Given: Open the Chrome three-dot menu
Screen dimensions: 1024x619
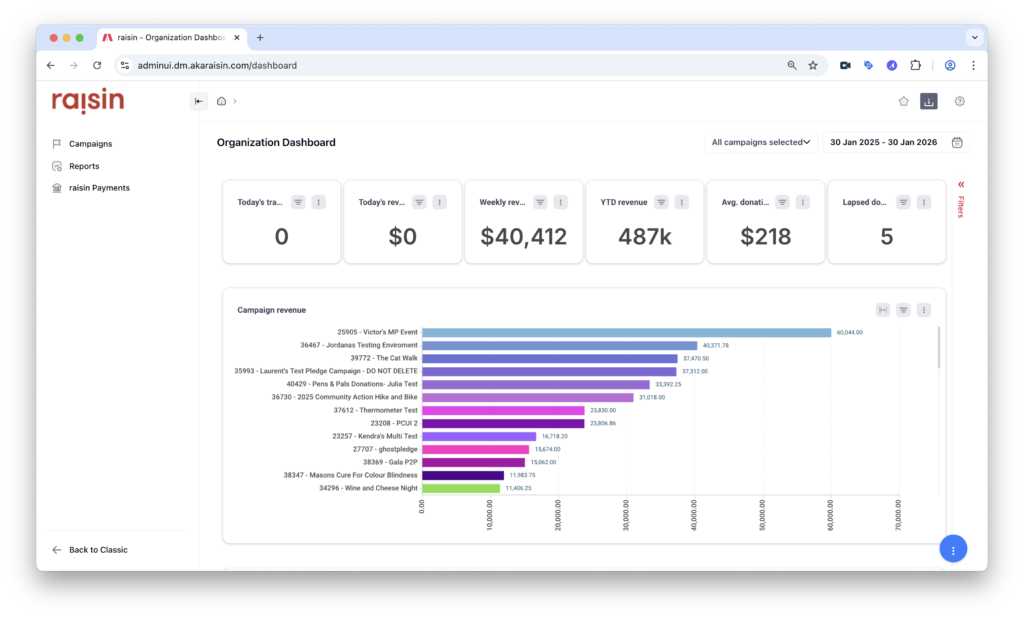Looking at the screenshot, I should tap(973, 65).
